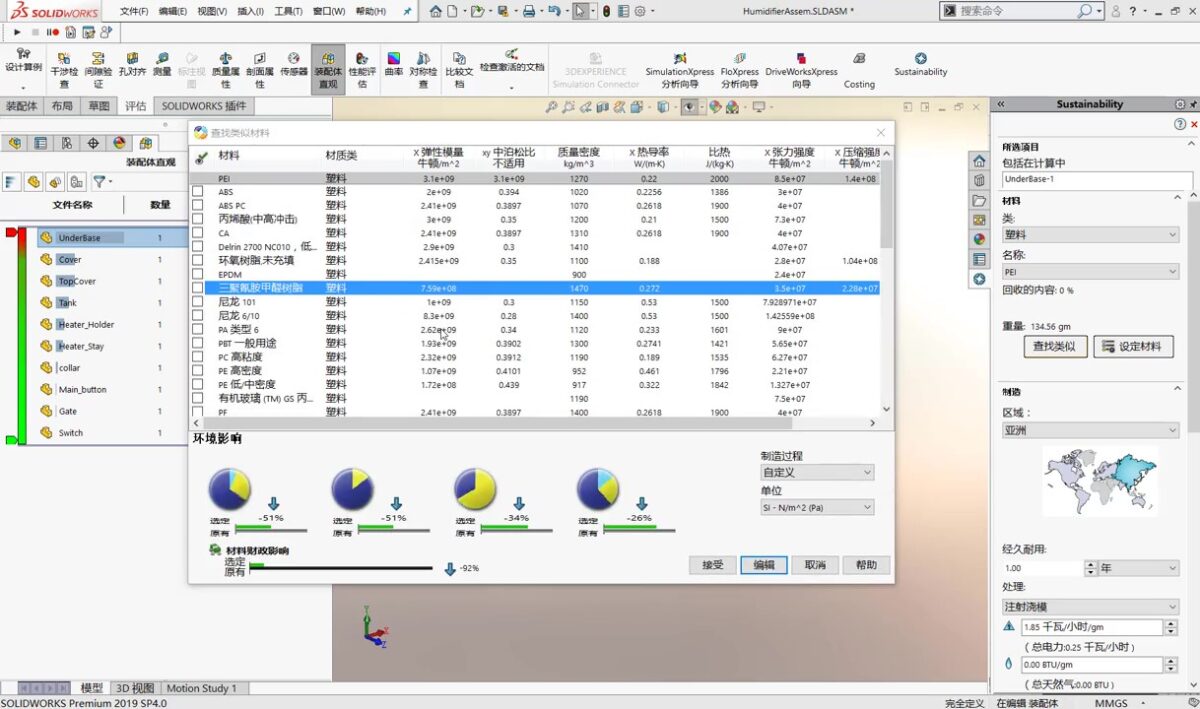The width and height of the screenshot is (1200, 709).
Task: Click the 经久耐用 1.00 value field
Action: click(1043, 568)
